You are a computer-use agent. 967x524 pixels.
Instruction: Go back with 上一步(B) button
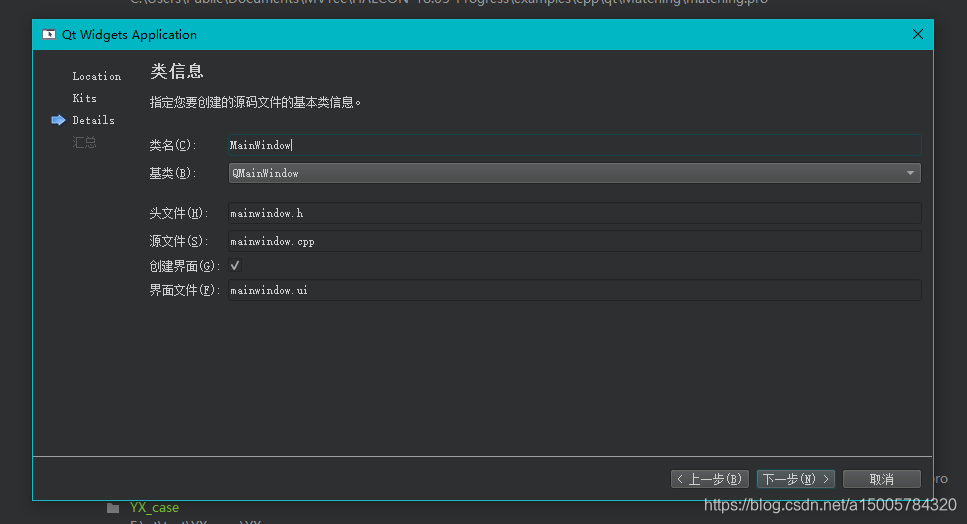[x=710, y=479]
